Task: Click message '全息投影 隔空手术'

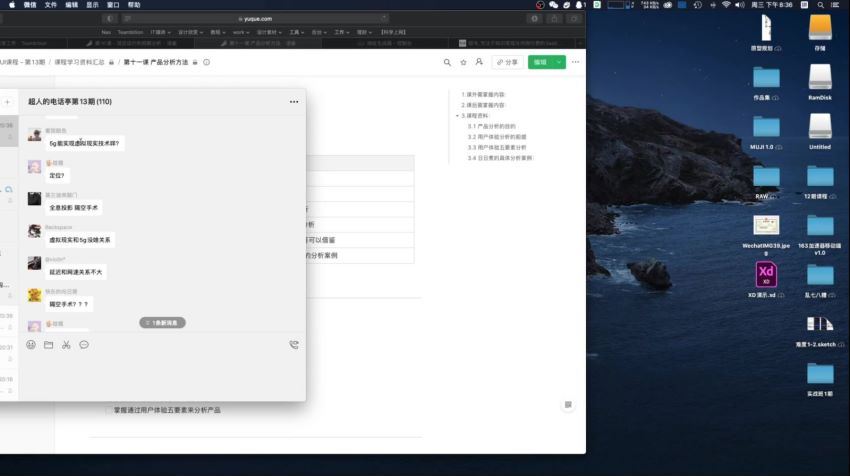Action: (74, 208)
